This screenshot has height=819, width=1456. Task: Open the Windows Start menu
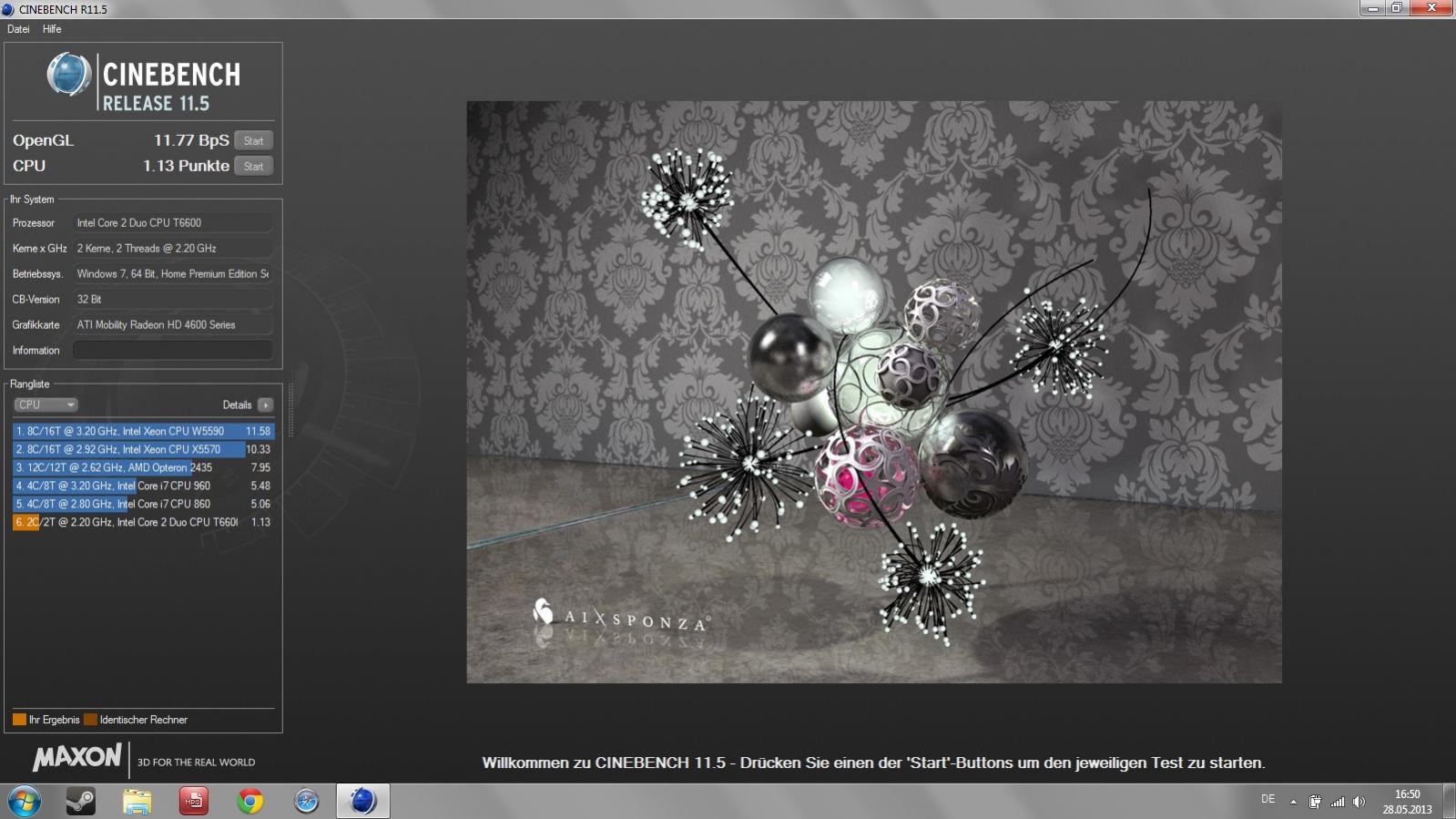(x=25, y=802)
